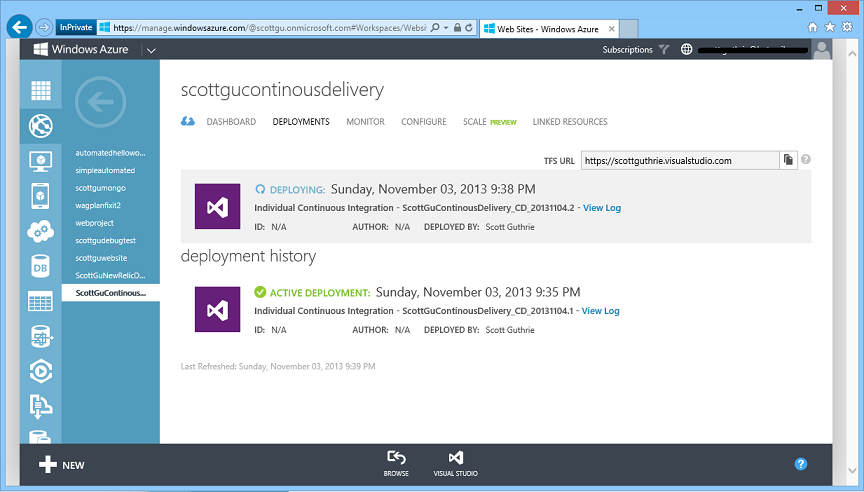Switch to the Deployments tab
Image resolution: width=864 pixels, height=492 pixels.
[301, 122]
